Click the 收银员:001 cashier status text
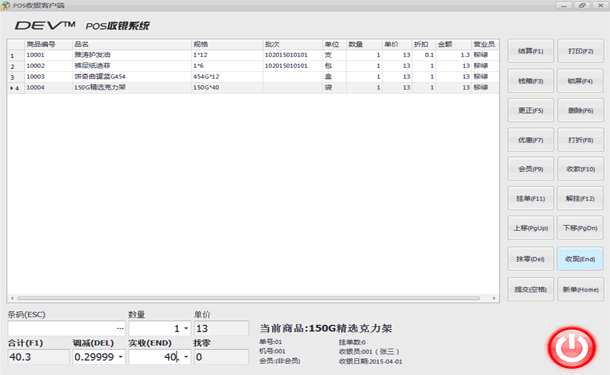 tap(369, 352)
